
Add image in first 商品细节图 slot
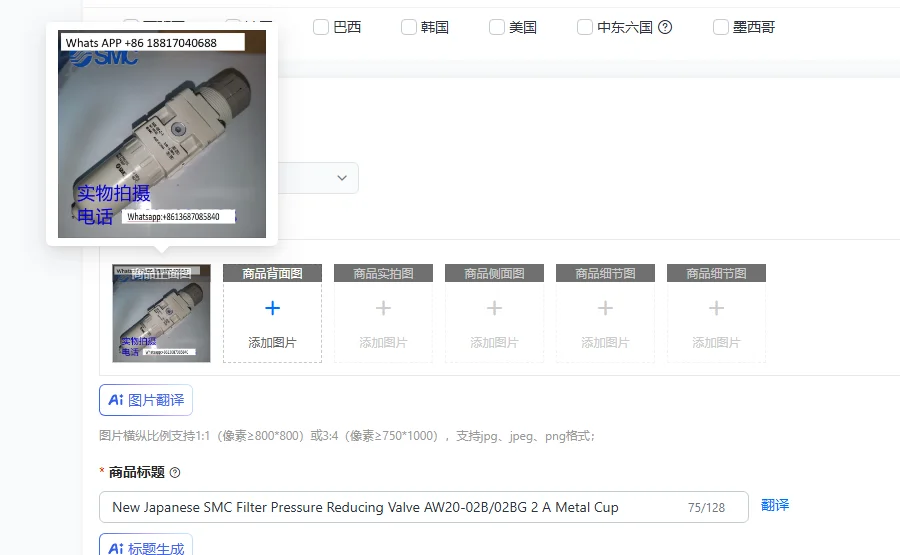605,313
